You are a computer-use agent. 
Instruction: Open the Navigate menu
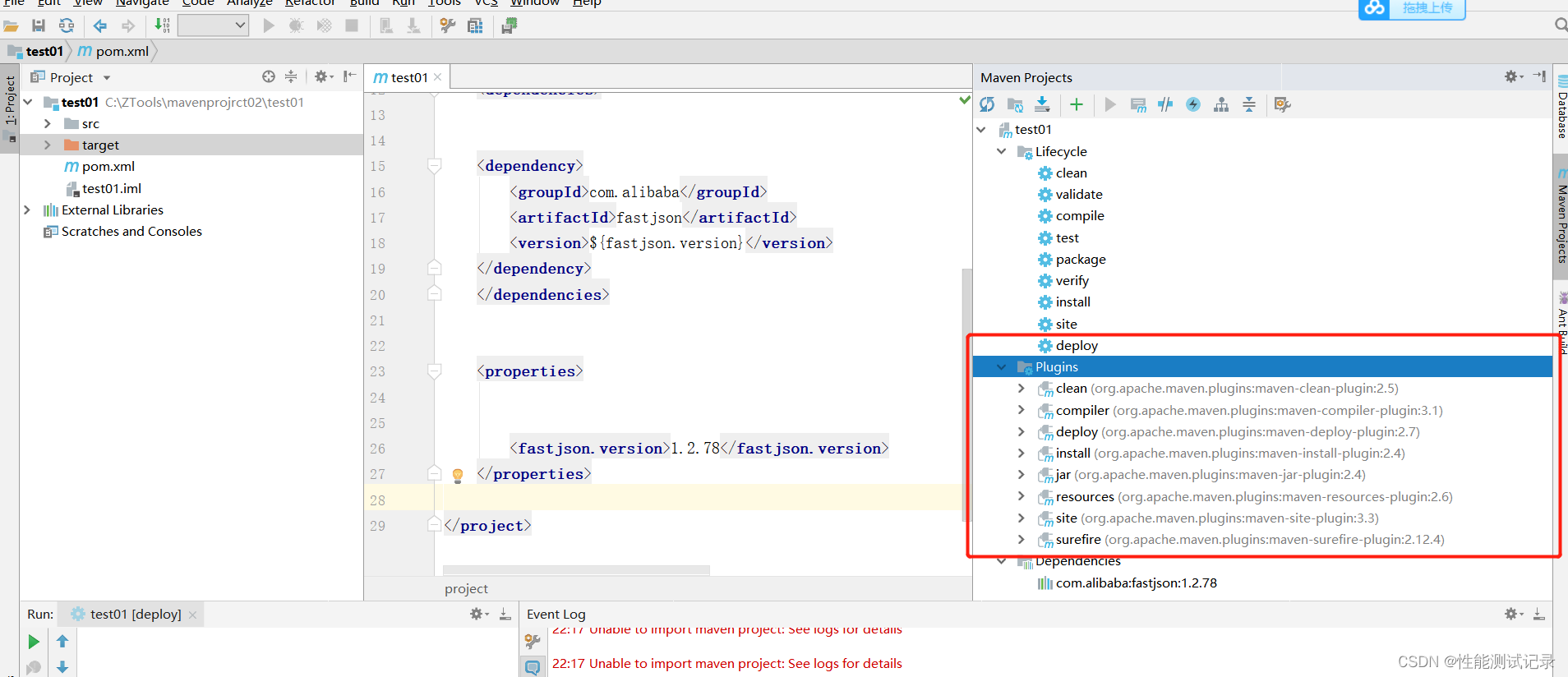click(142, 3)
